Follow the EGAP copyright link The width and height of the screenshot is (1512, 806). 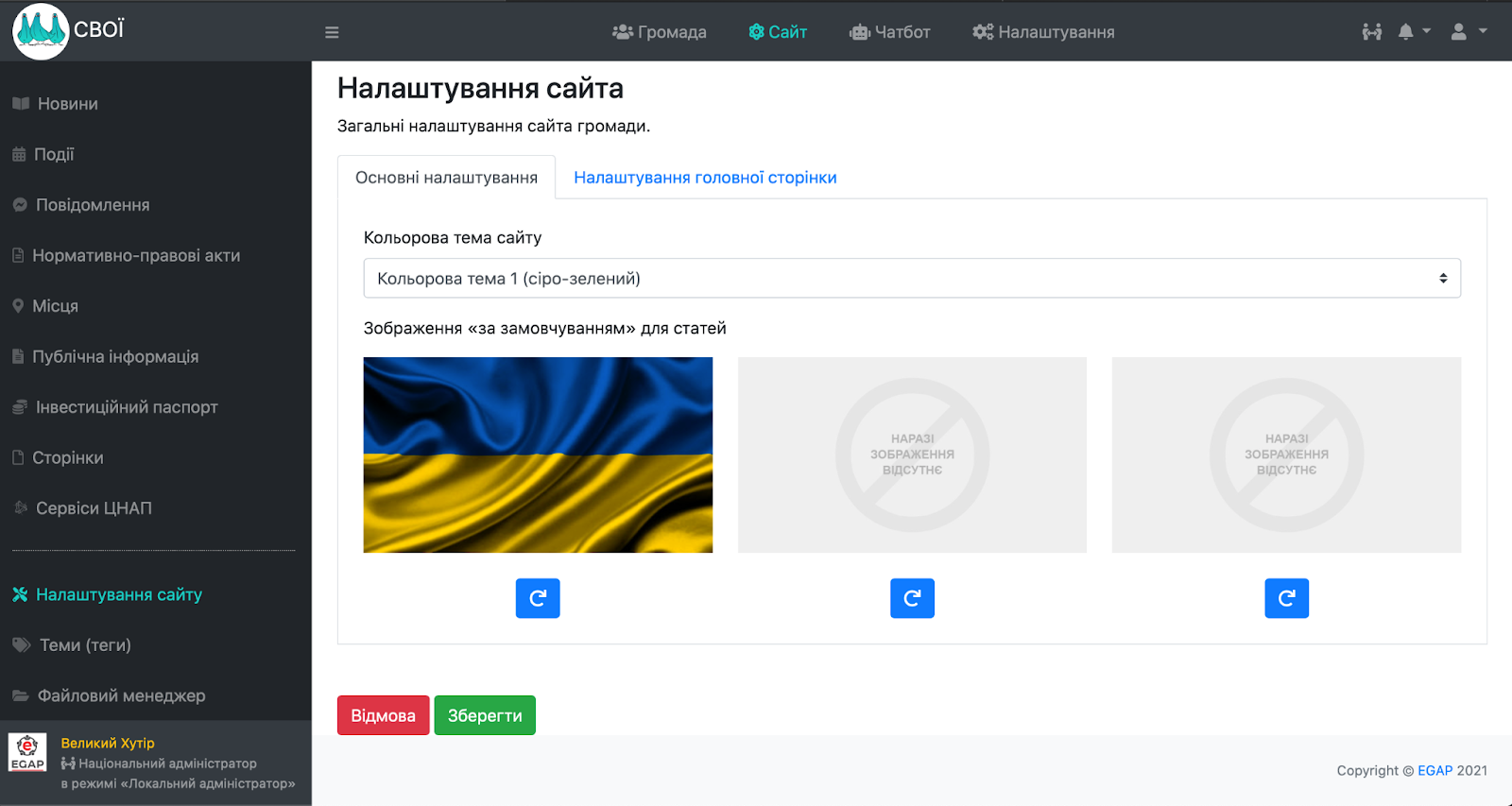coord(1435,771)
